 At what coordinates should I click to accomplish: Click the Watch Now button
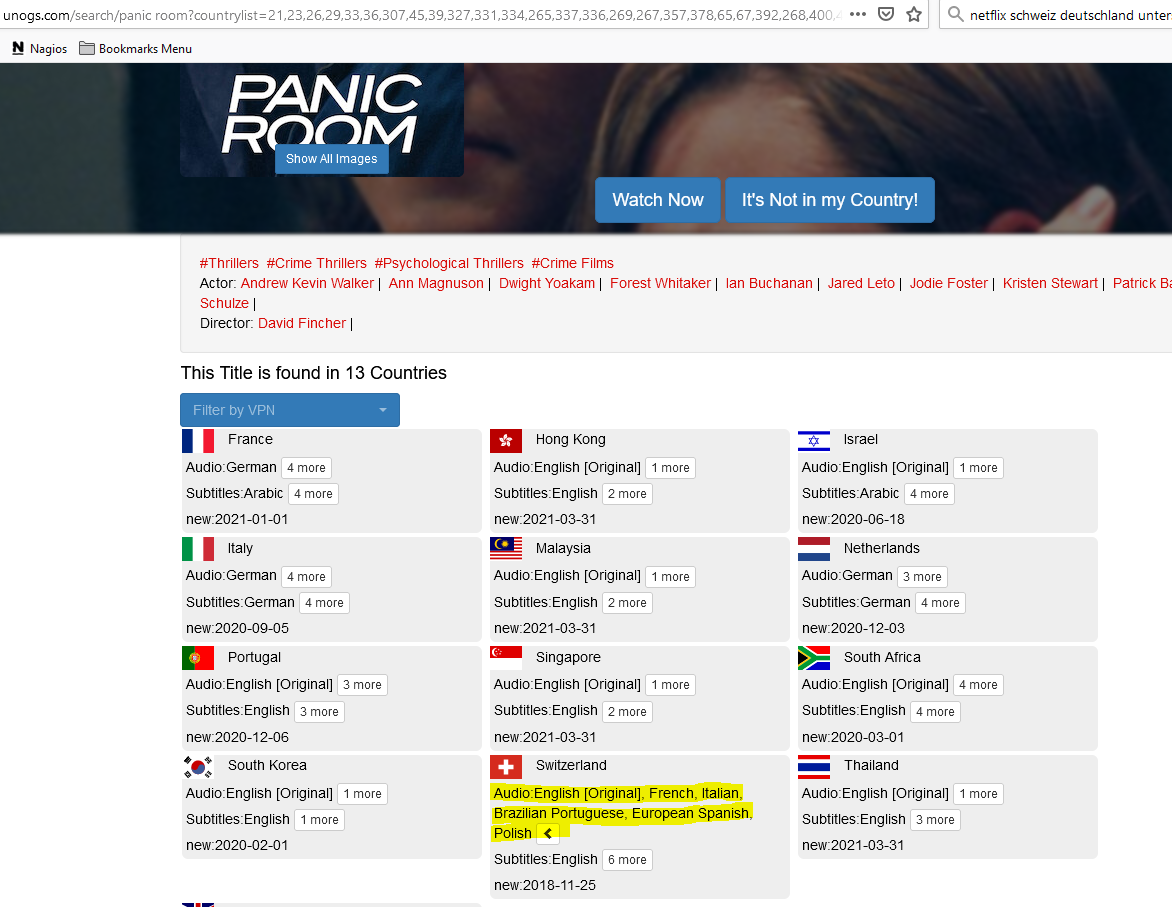point(658,200)
